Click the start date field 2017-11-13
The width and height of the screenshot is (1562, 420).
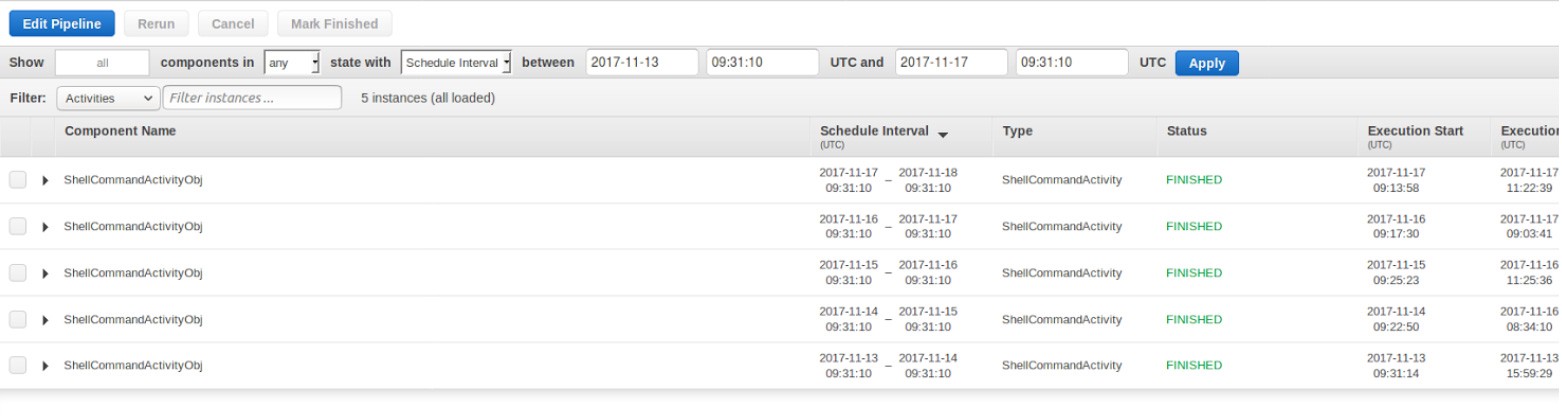642,63
